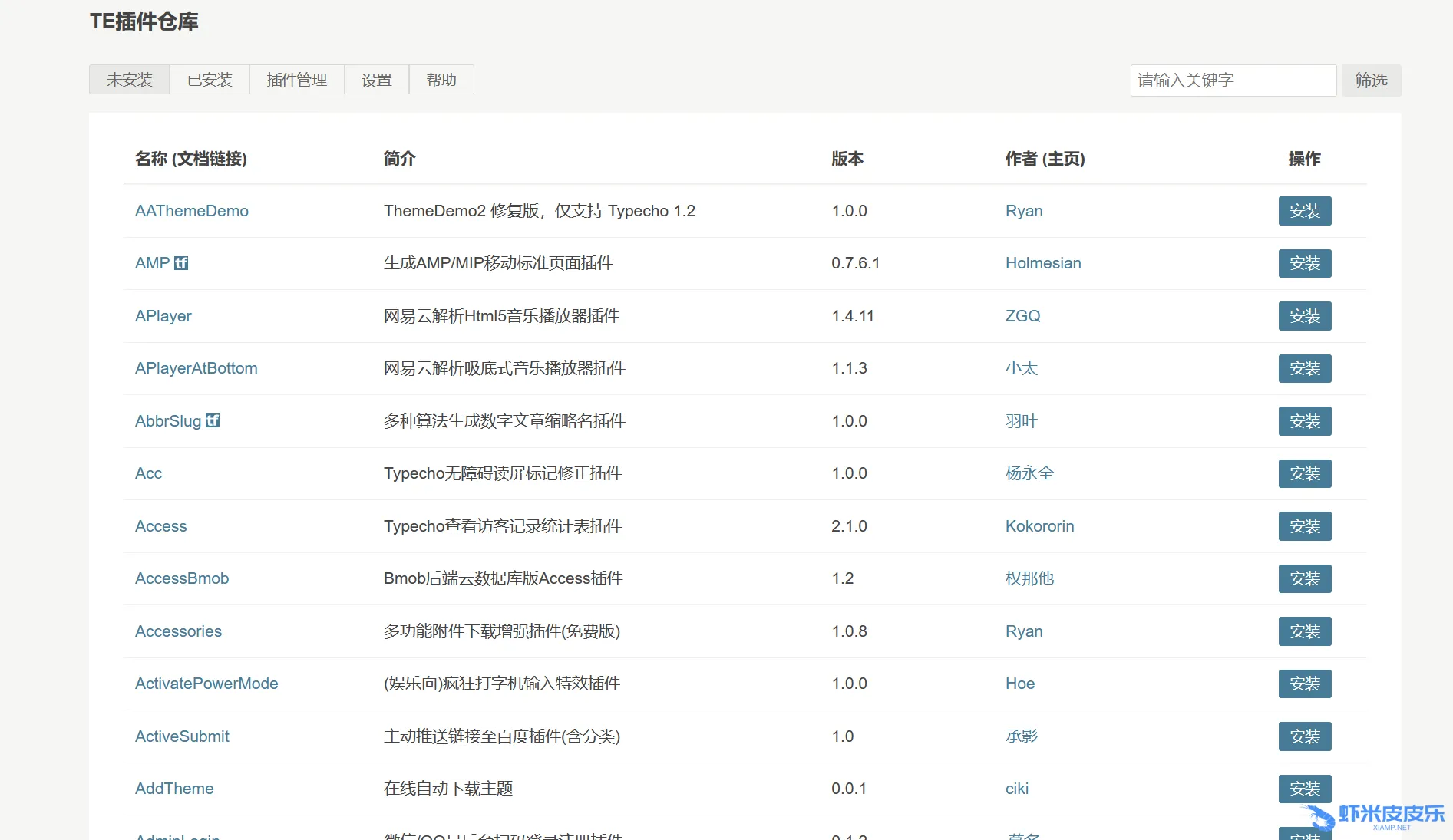Screen dimensions: 1453x840
Task: Click the icon next to AMP plugin name
Action: (181, 263)
